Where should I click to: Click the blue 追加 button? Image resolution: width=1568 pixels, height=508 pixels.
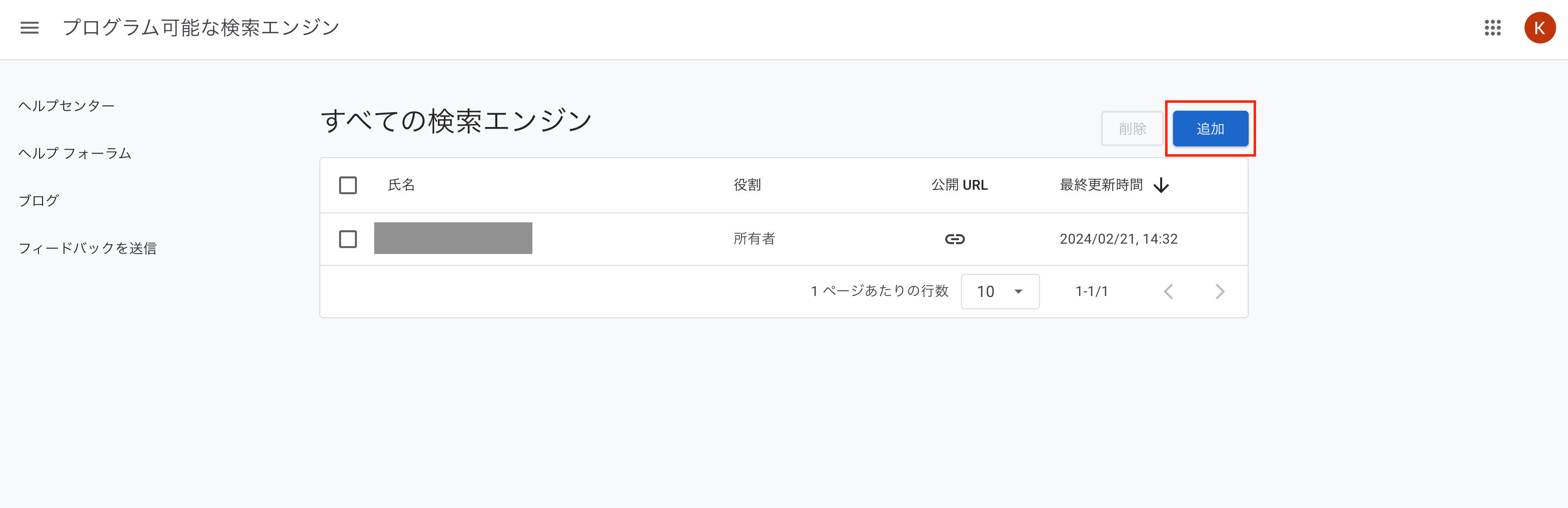pos(1210,129)
